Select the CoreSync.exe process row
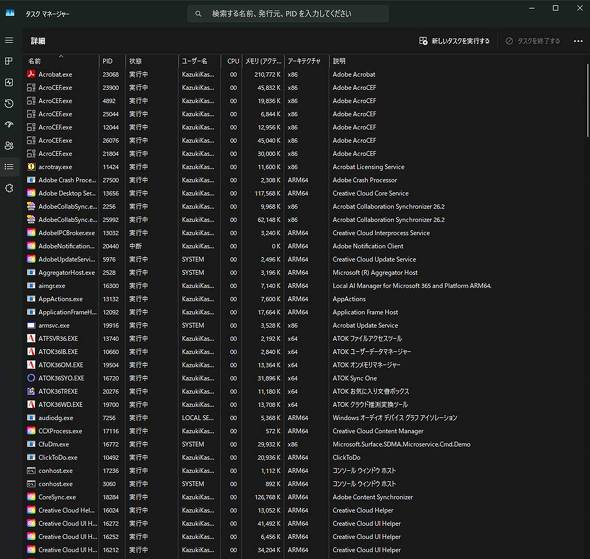The height and width of the screenshot is (559, 590). pos(305,497)
